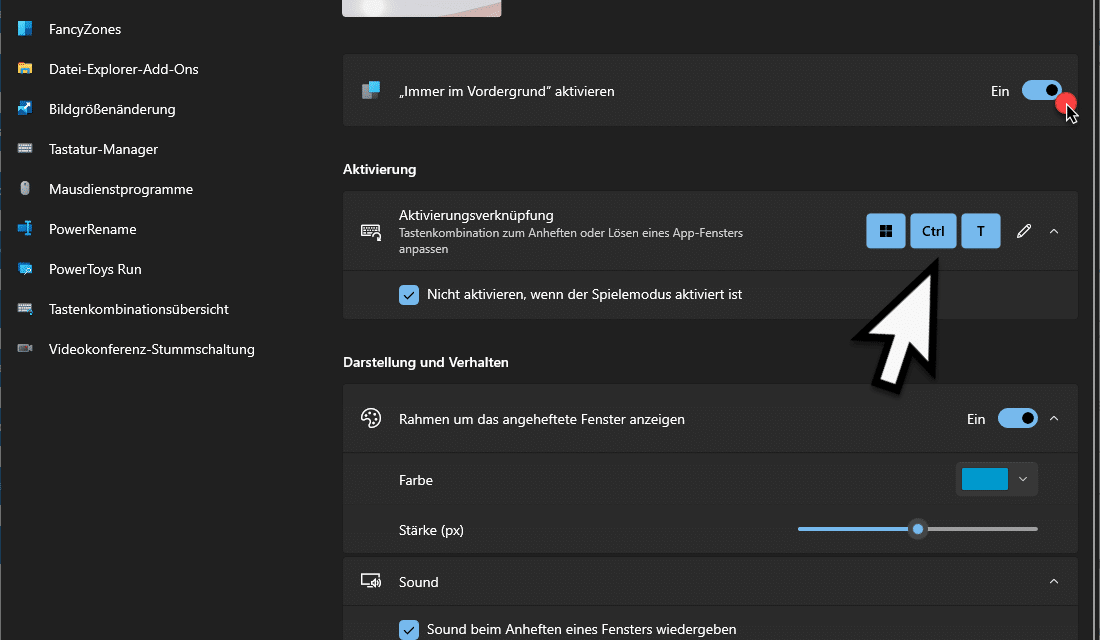The width and height of the screenshot is (1100, 640).
Task: Click the Always-on-top icon beside 'Immer im Vordergrund'
Action: pos(370,91)
